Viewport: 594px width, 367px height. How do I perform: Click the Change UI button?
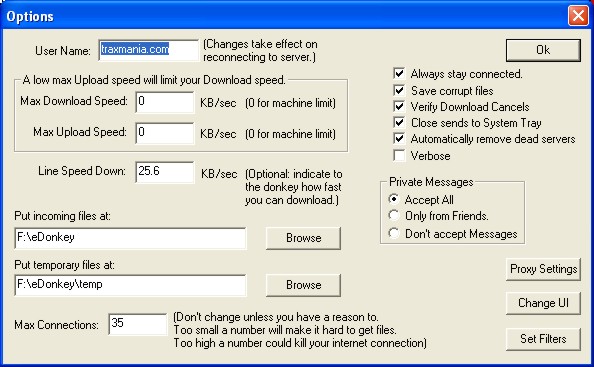543,303
